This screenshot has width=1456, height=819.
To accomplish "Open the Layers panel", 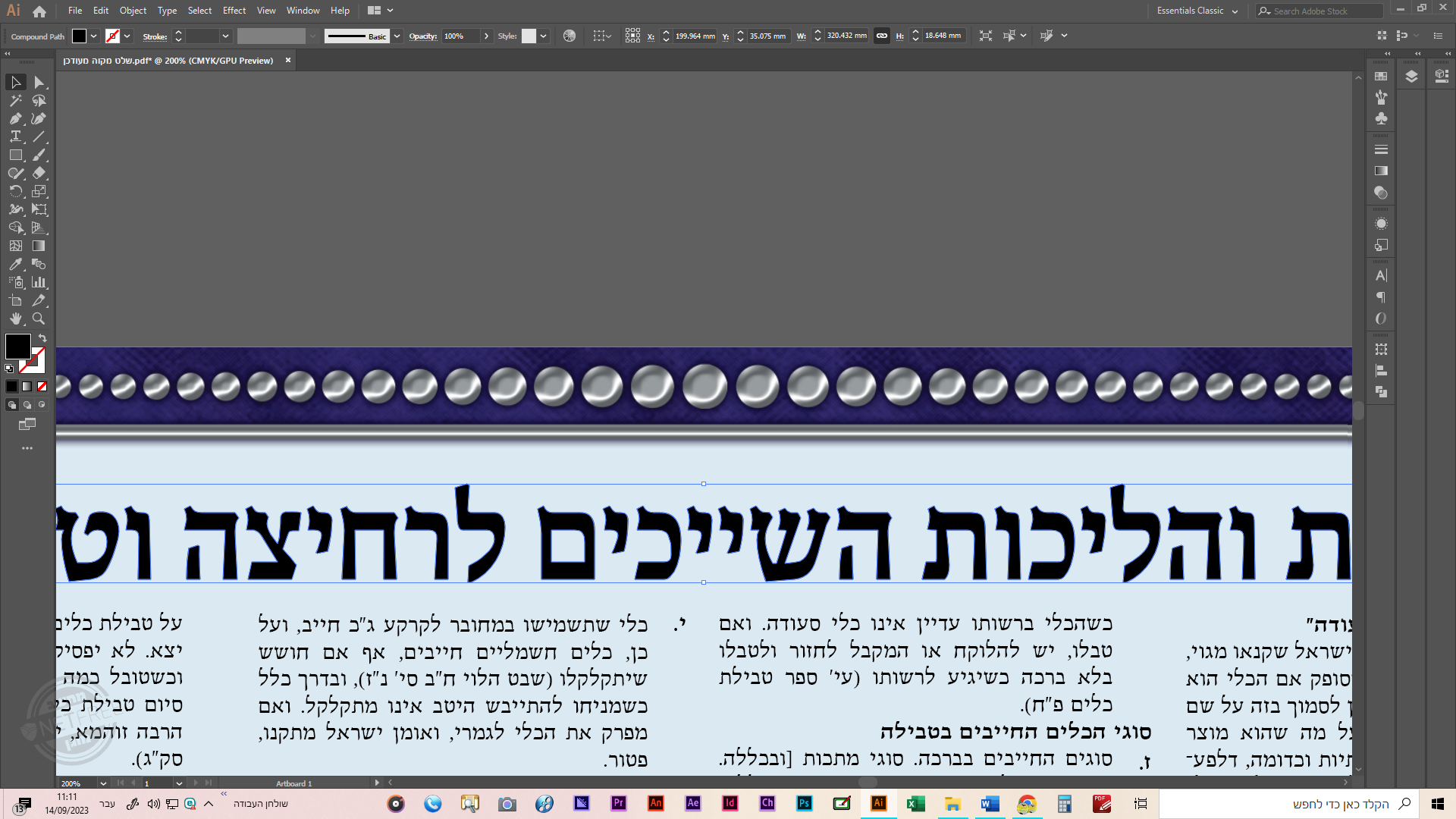I will [x=1410, y=76].
